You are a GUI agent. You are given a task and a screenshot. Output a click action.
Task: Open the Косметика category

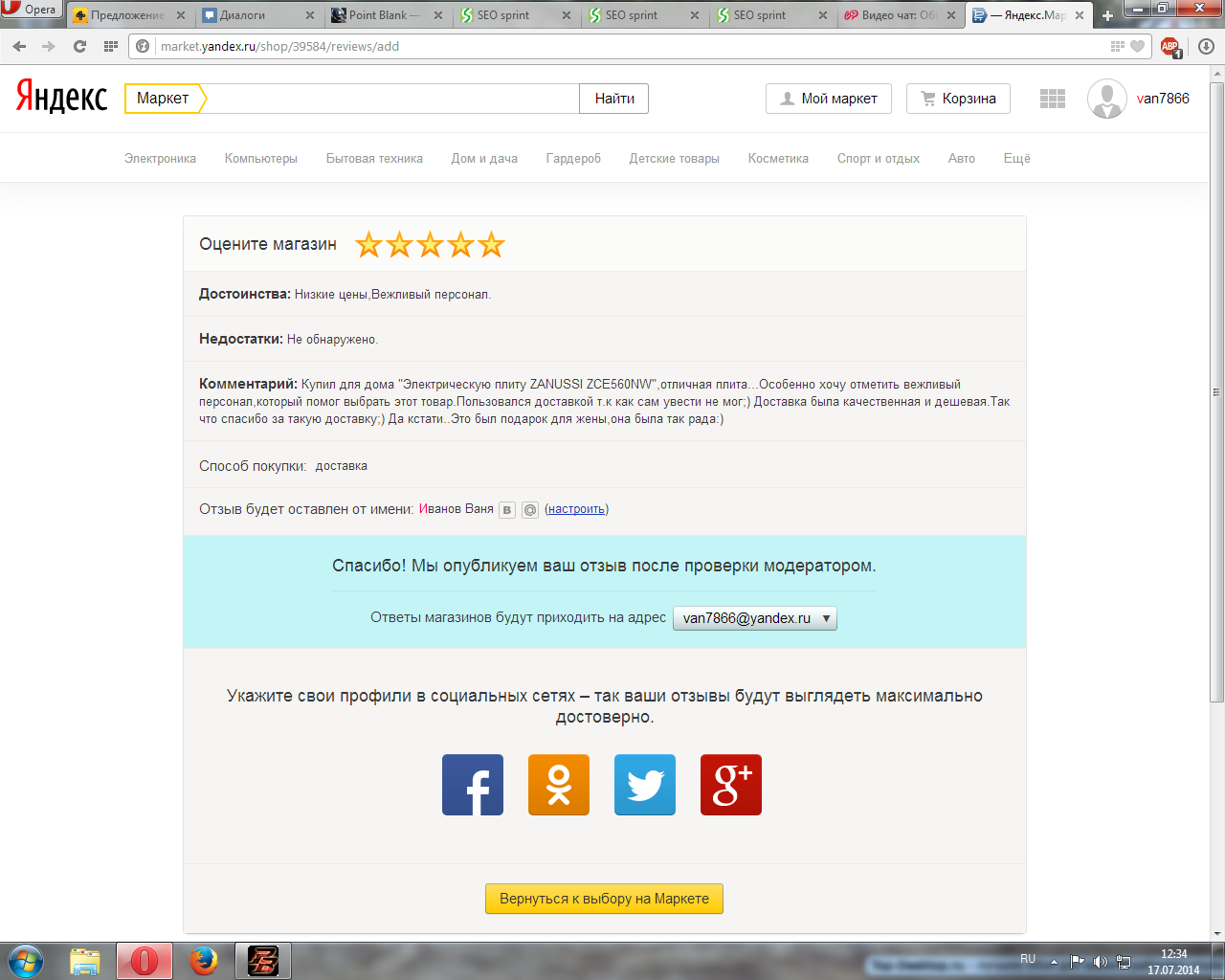pos(778,159)
